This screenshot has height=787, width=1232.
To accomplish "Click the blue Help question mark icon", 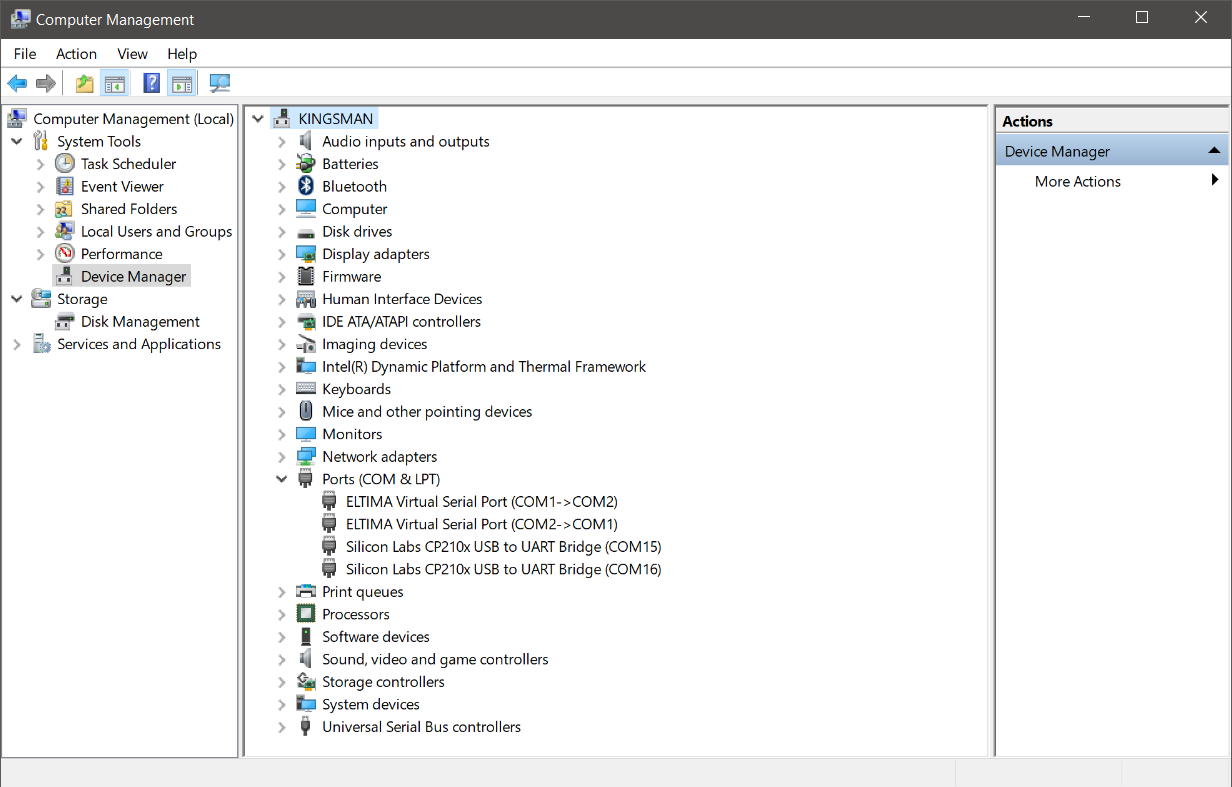I will 151,83.
